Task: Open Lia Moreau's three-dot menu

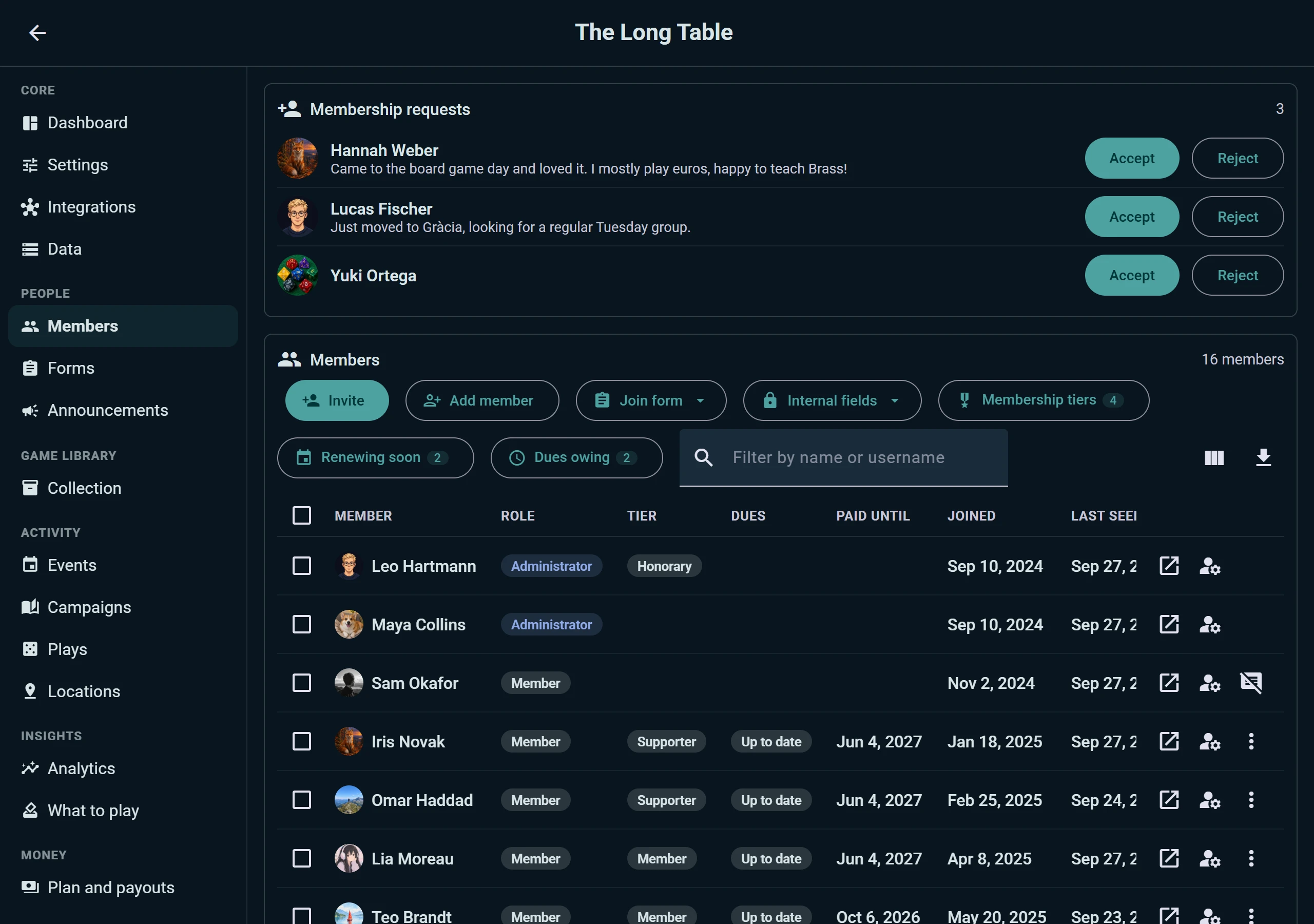Action: click(x=1251, y=858)
